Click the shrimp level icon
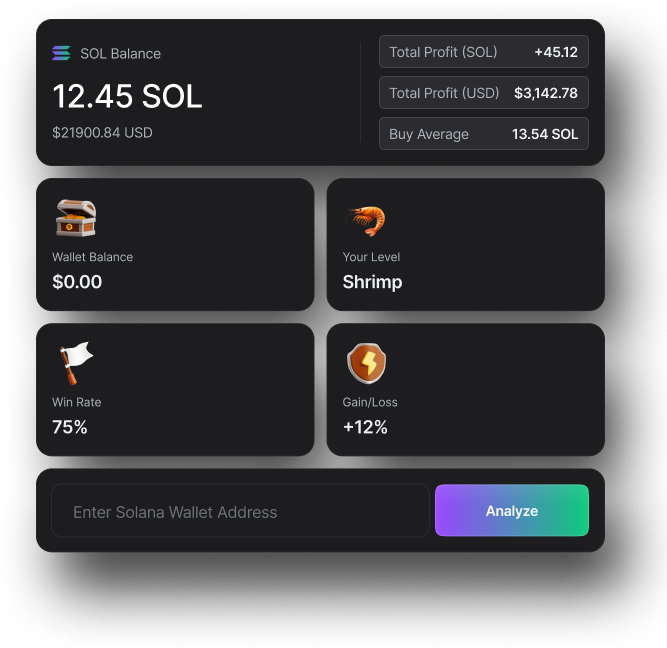The height and width of the screenshot is (648, 667). pos(366,220)
